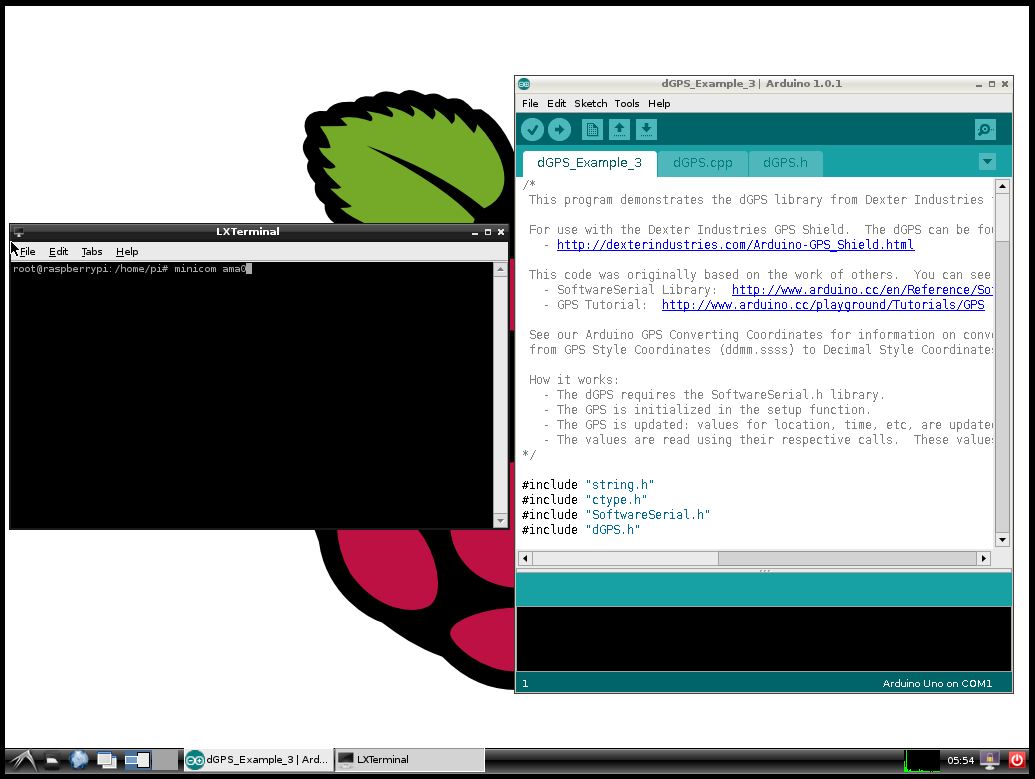Open the Tabs menu in LXTerminal

pos(92,252)
